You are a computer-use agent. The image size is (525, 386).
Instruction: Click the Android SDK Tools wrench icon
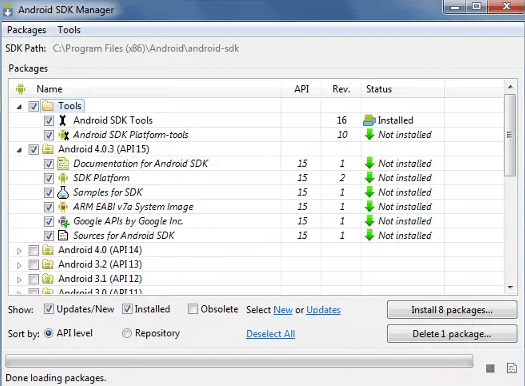pos(63,120)
